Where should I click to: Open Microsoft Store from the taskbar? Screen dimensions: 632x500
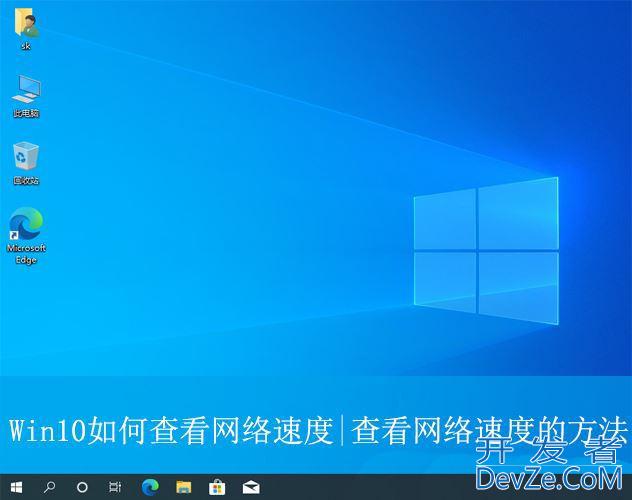coord(216,487)
